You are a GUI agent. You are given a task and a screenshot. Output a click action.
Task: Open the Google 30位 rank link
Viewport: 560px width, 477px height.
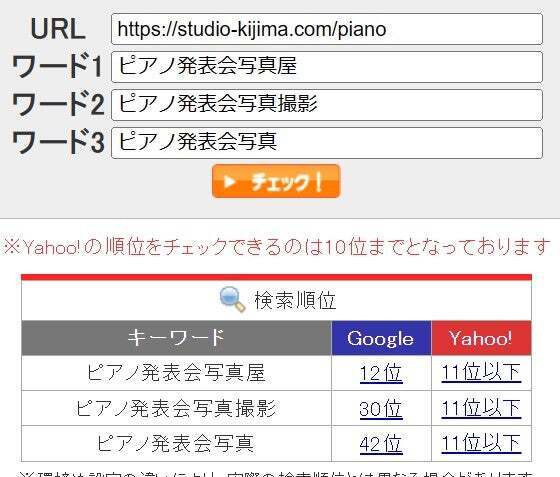point(381,408)
